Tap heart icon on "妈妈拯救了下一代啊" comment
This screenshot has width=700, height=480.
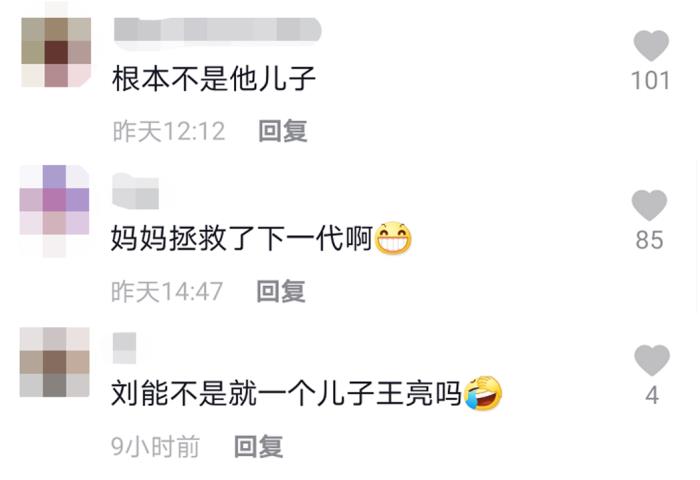click(649, 205)
